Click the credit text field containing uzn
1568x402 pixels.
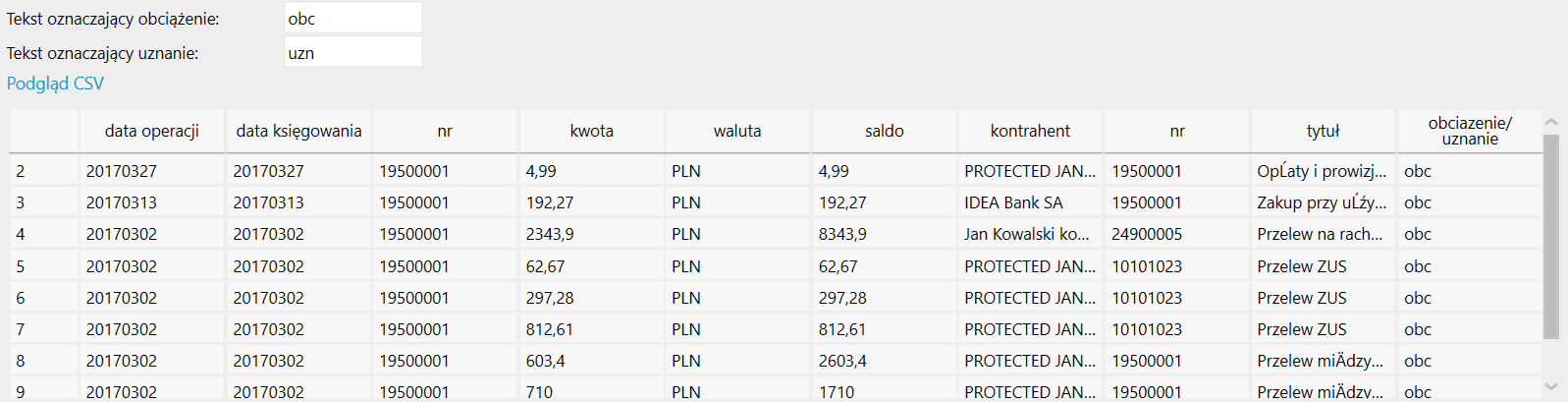[353, 52]
